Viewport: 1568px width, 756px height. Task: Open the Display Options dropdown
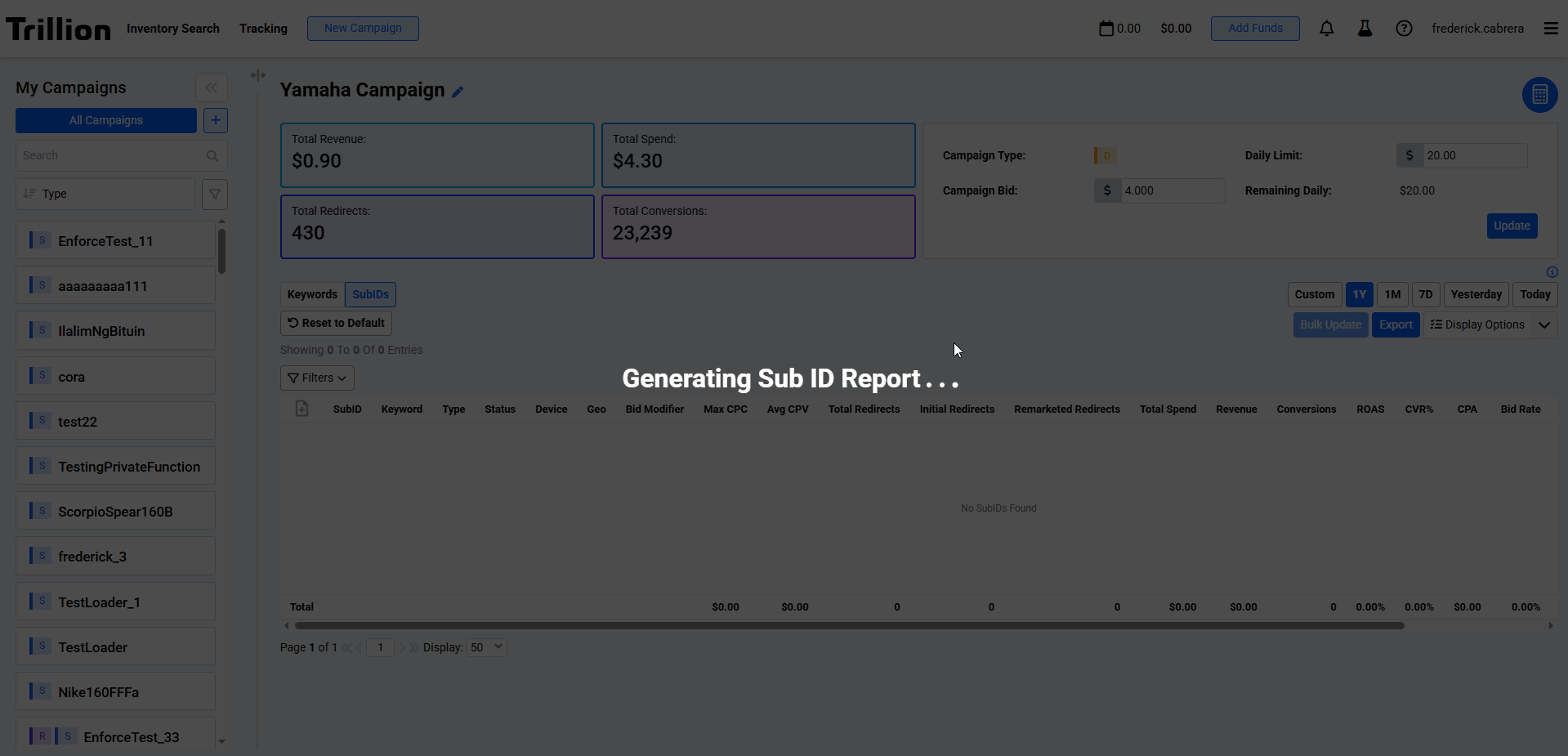1490,324
